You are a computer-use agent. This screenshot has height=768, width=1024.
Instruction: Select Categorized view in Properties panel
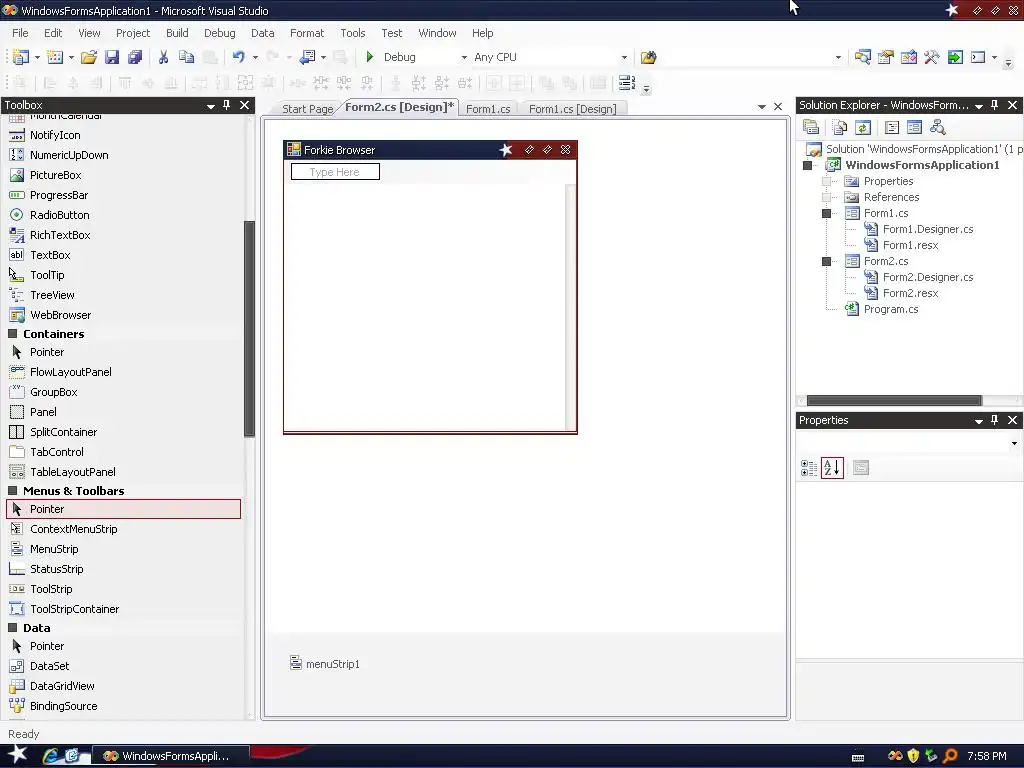pyautogui.click(x=809, y=468)
